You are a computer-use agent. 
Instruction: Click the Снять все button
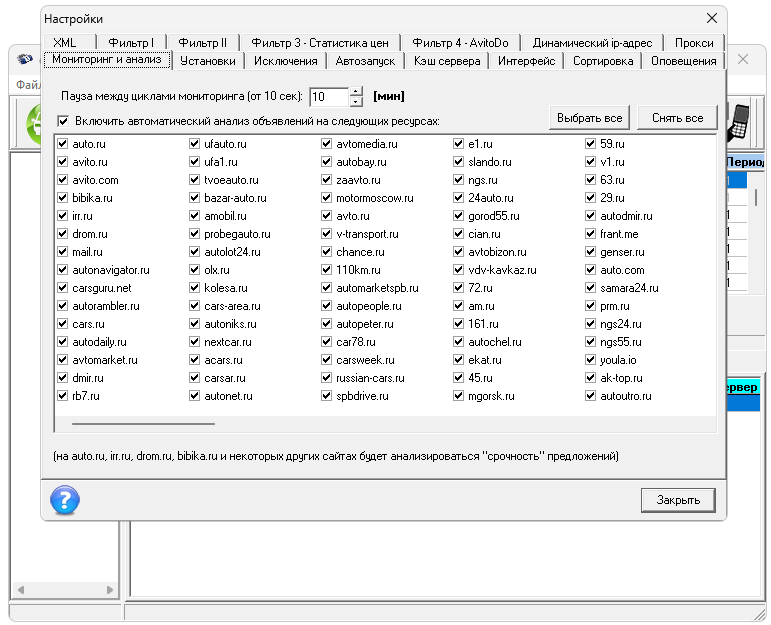(677, 118)
